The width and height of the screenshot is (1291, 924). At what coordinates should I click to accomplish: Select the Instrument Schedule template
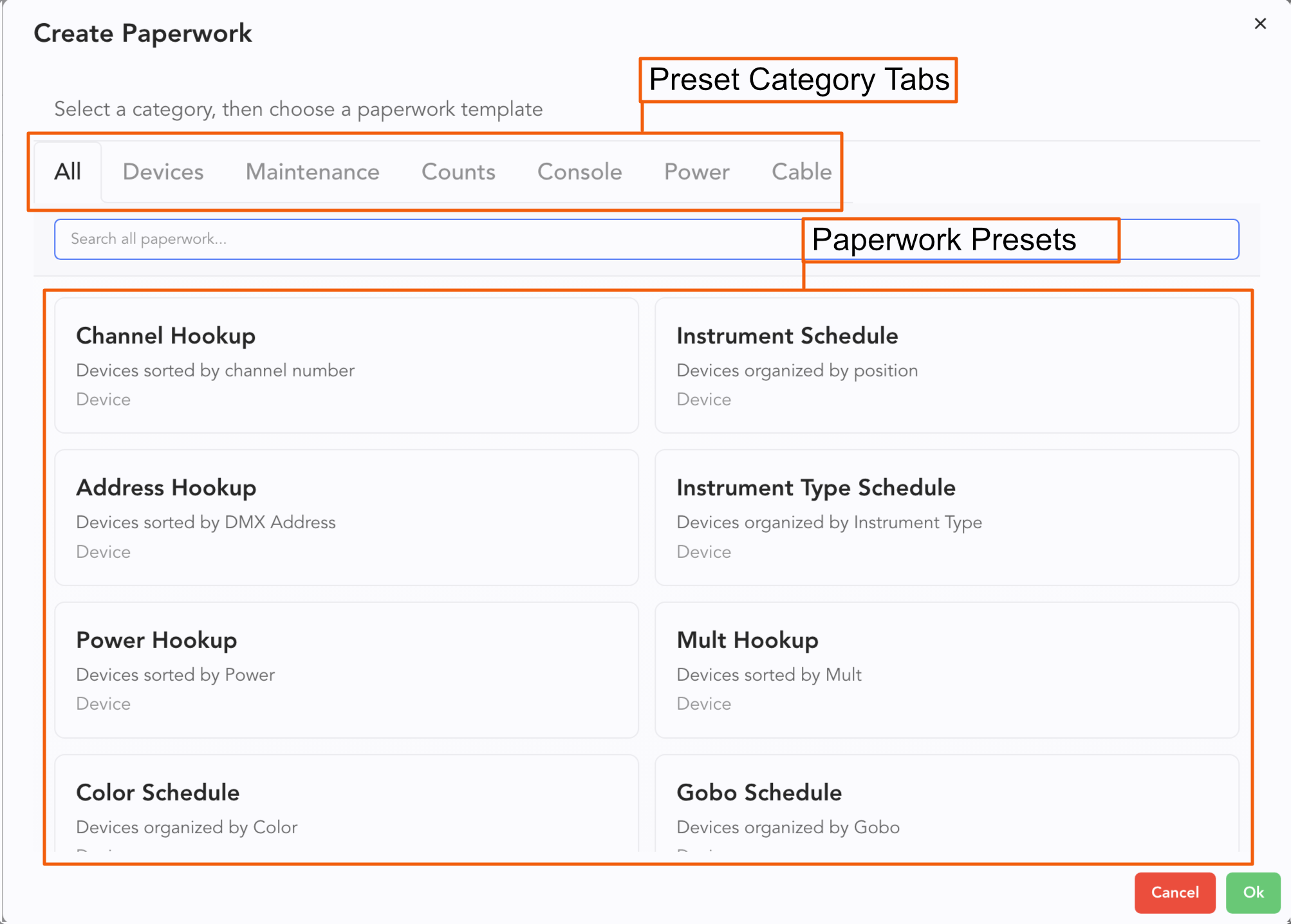click(946, 365)
